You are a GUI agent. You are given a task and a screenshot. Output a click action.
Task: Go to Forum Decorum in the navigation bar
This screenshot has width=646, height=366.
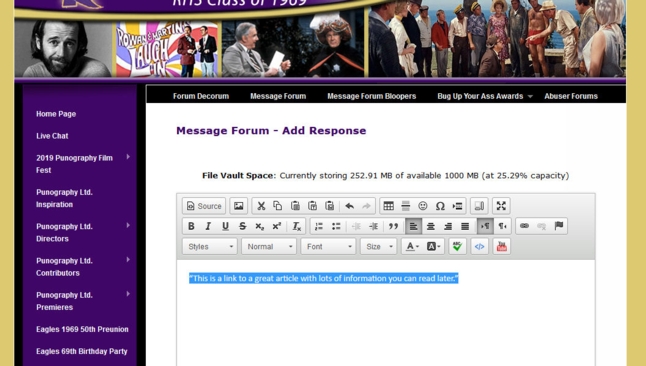201,96
